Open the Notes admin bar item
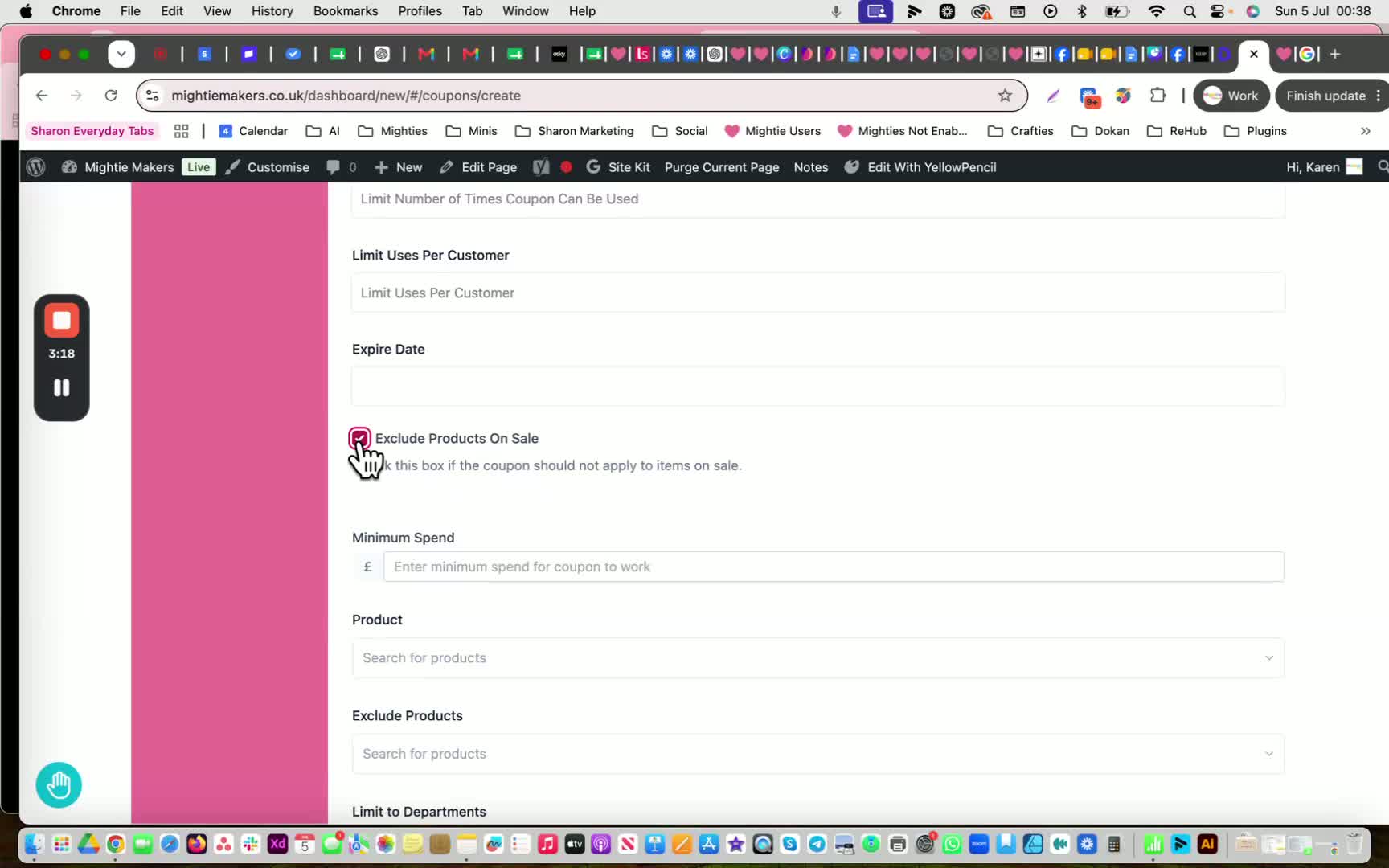Image resolution: width=1389 pixels, height=868 pixels. point(811,167)
